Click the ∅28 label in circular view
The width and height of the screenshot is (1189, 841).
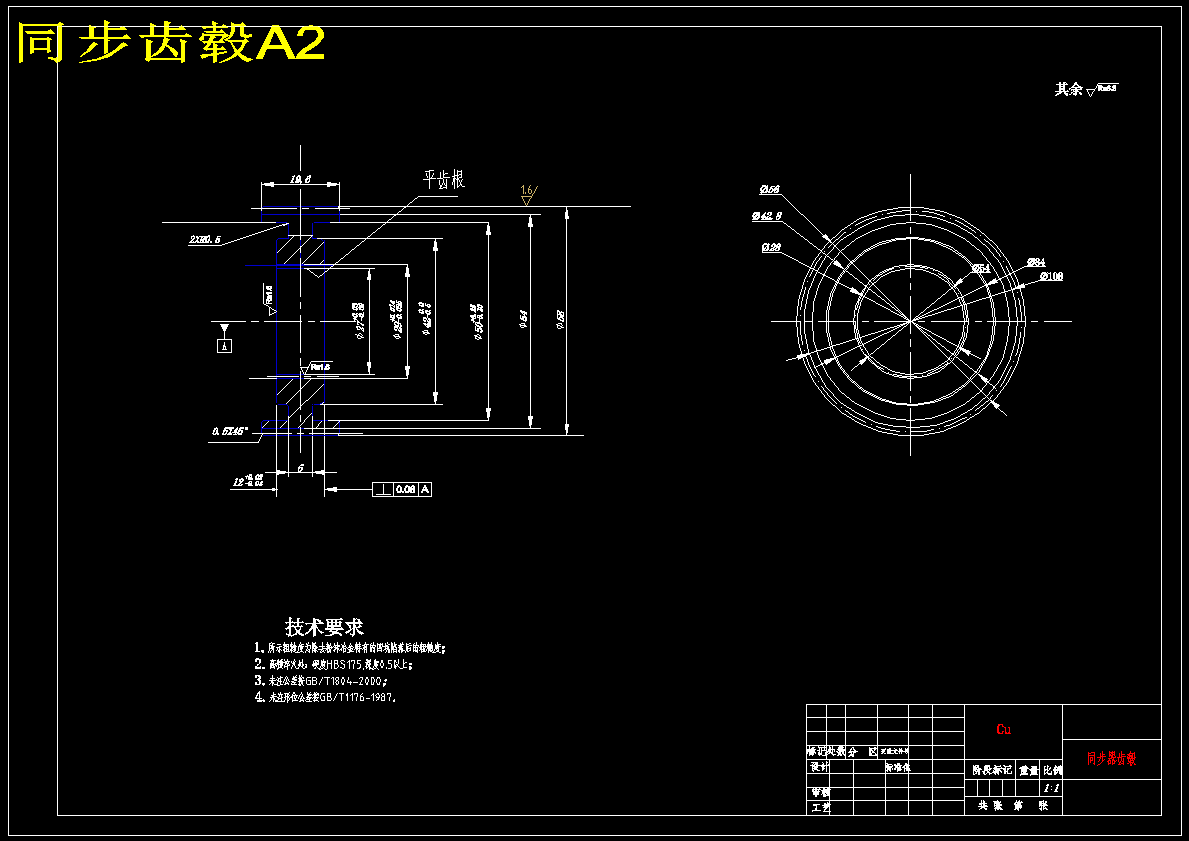(x=771, y=247)
